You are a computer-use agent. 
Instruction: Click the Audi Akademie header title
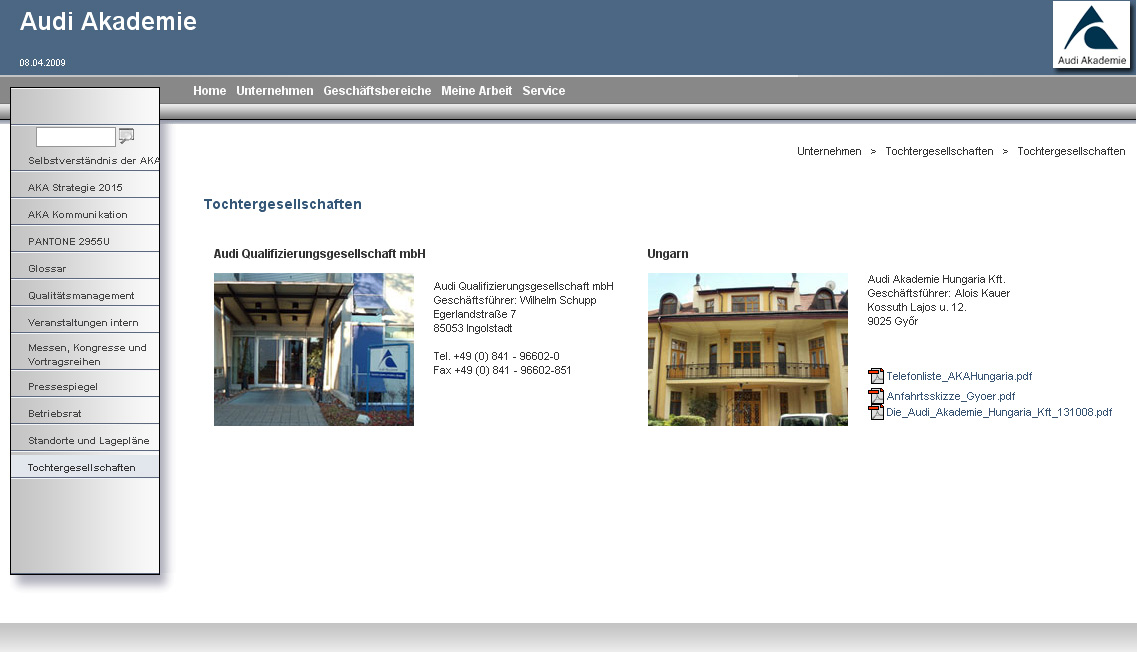tap(108, 21)
